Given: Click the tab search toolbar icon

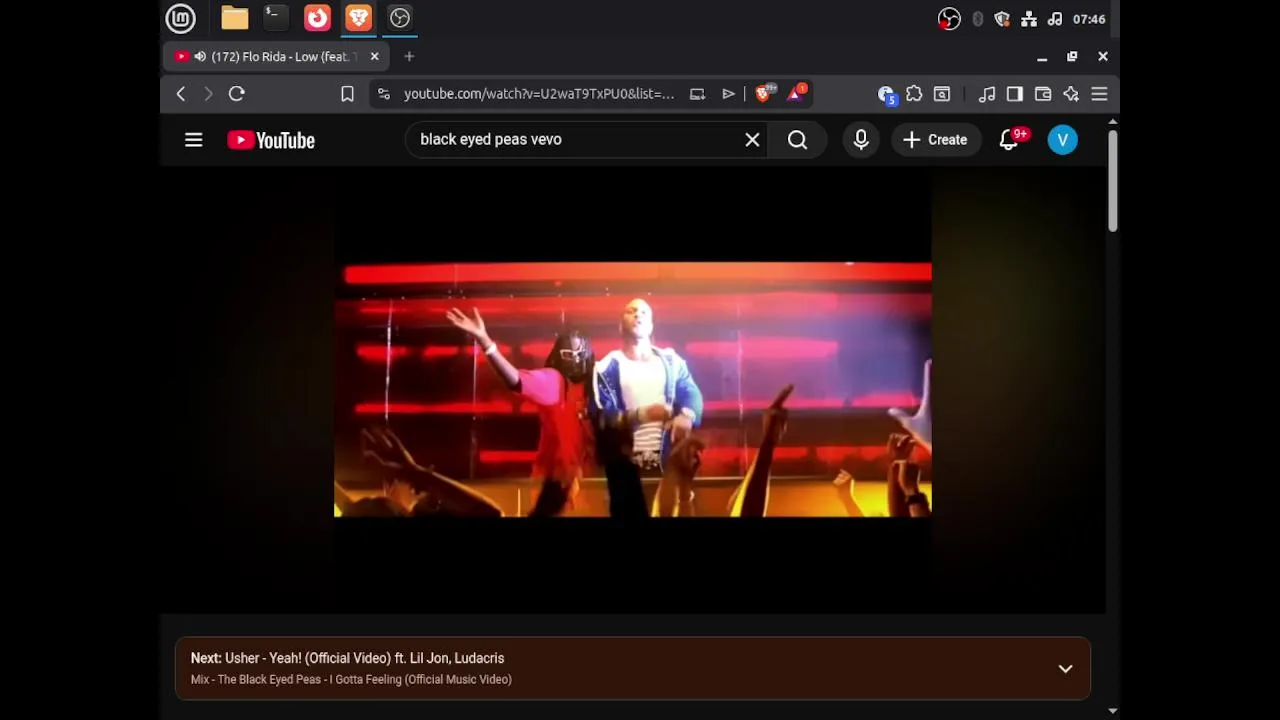Looking at the screenshot, I should tap(942, 94).
